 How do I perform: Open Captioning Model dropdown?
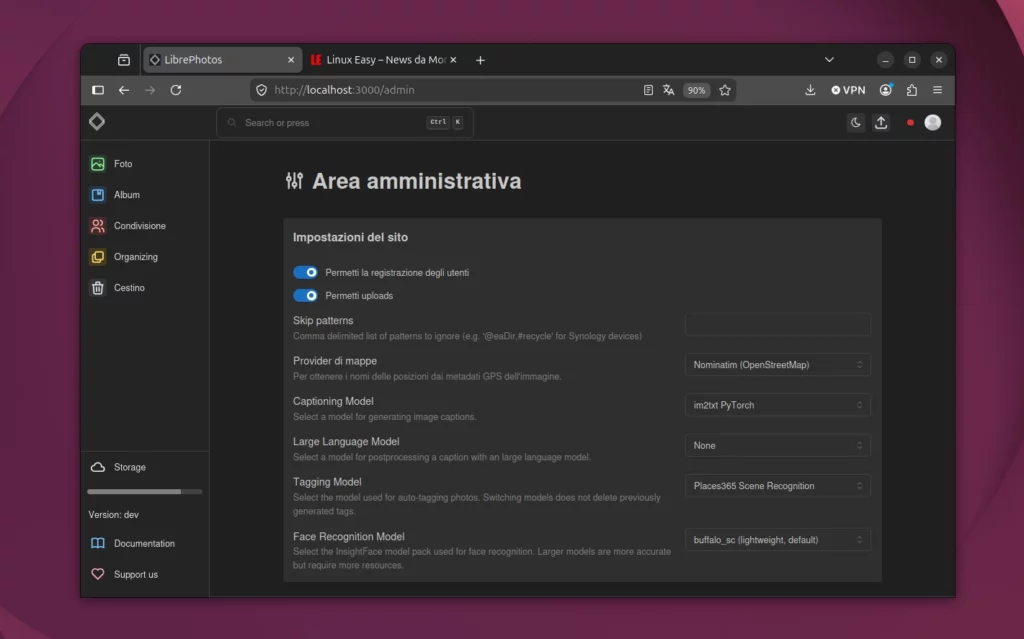(778, 406)
